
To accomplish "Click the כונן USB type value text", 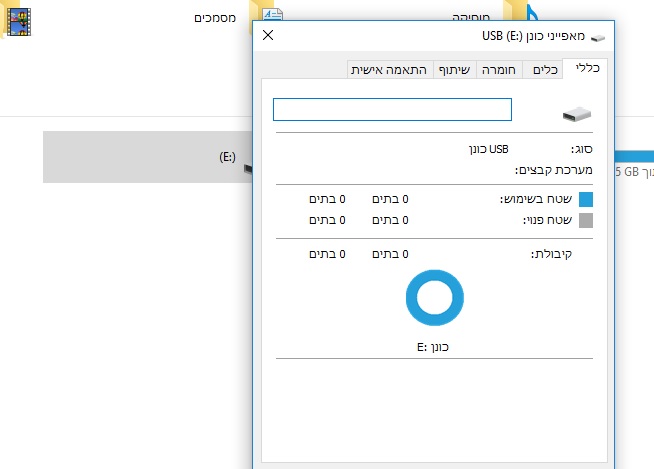I will [488, 149].
